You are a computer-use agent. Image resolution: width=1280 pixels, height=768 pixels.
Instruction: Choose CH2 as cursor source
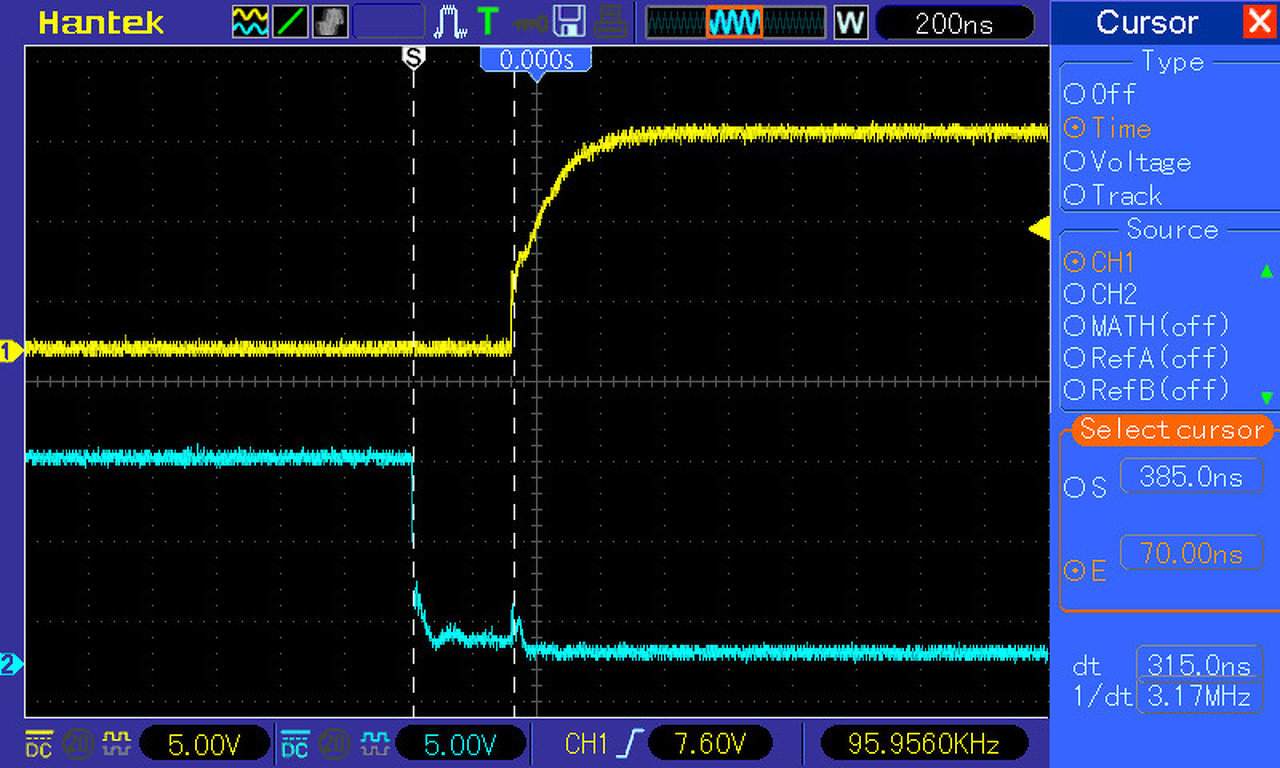click(x=1100, y=294)
